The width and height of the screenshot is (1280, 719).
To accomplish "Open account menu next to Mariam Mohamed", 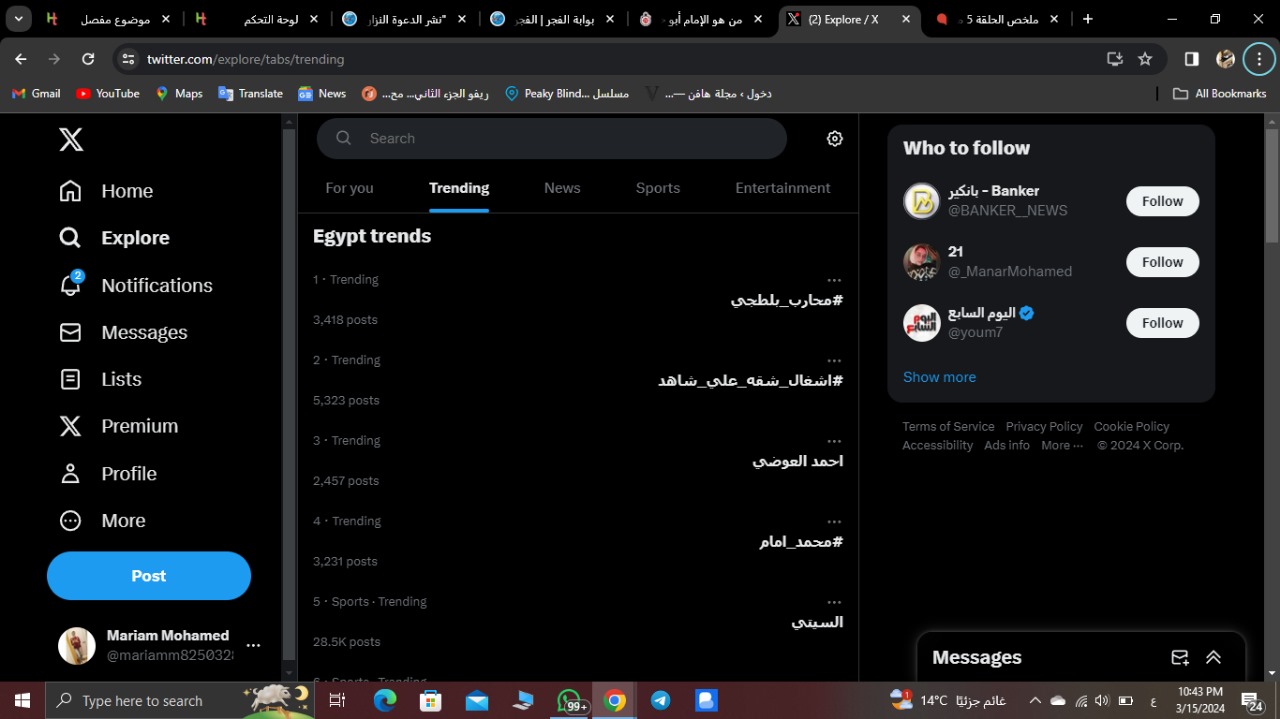I will [253, 646].
